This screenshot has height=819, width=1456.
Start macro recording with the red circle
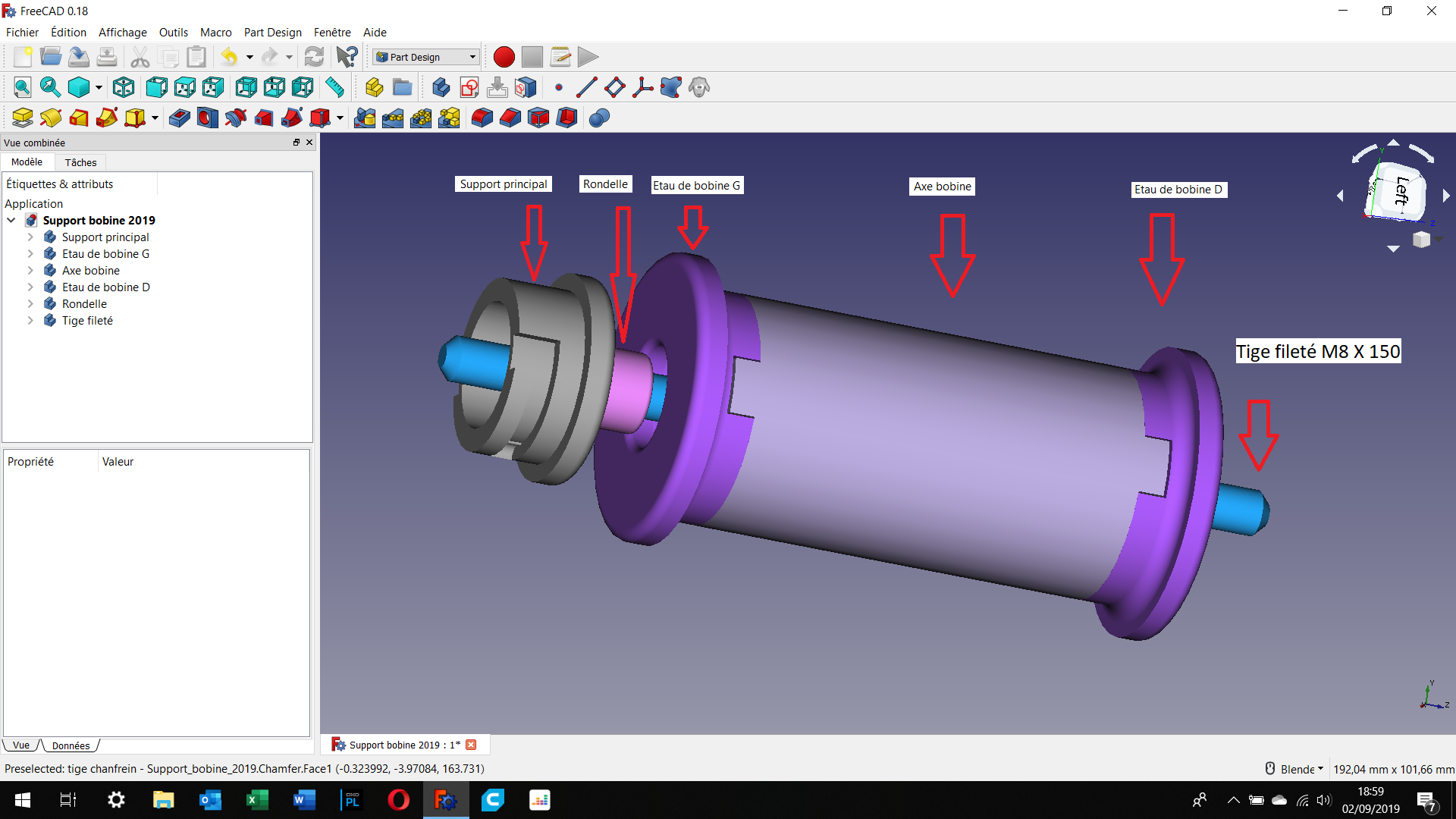(x=504, y=57)
